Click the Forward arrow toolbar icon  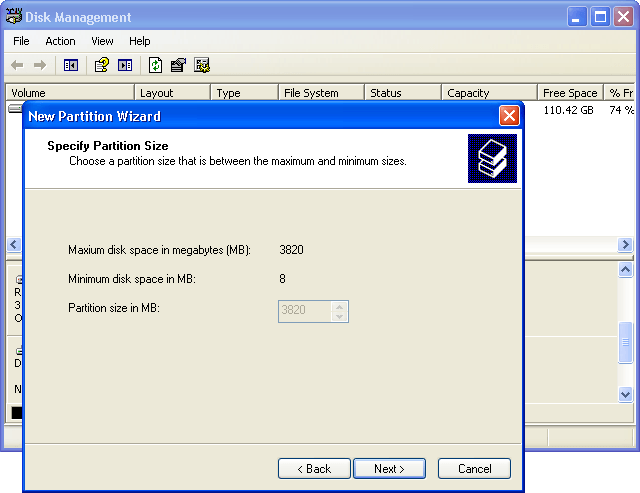coord(40,65)
